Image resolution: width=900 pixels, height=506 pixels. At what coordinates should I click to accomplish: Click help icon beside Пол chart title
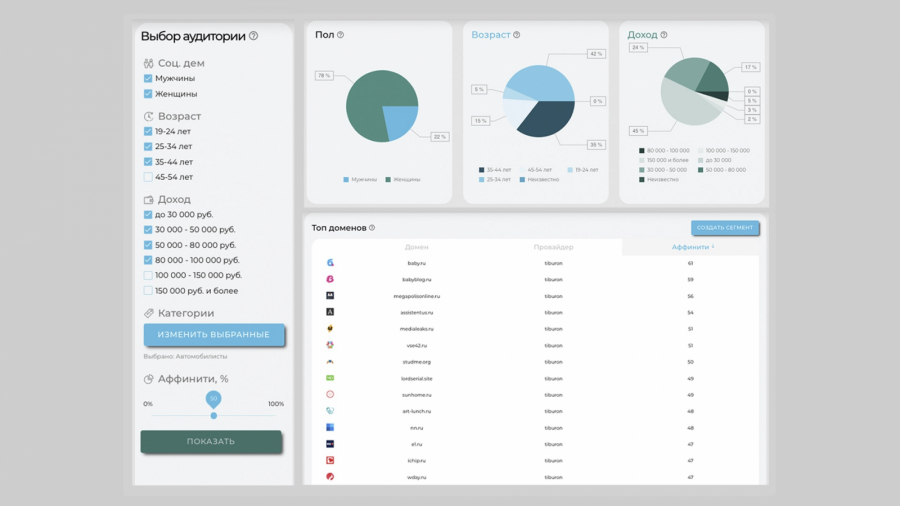point(340,35)
